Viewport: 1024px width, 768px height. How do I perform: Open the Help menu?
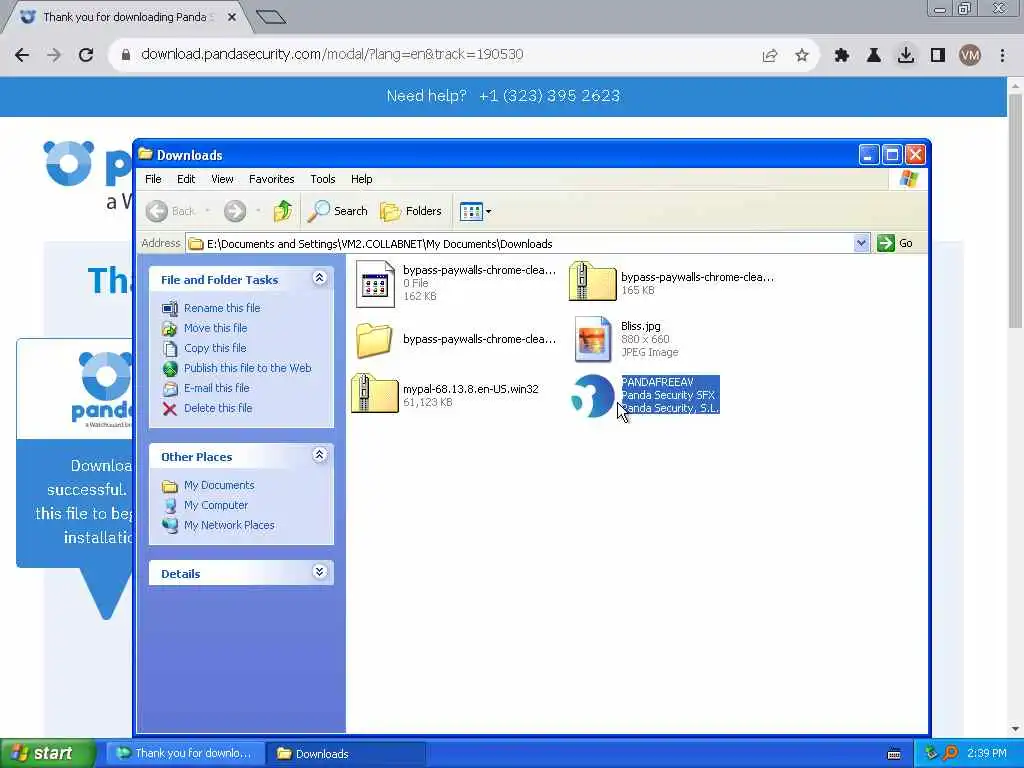click(361, 179)
